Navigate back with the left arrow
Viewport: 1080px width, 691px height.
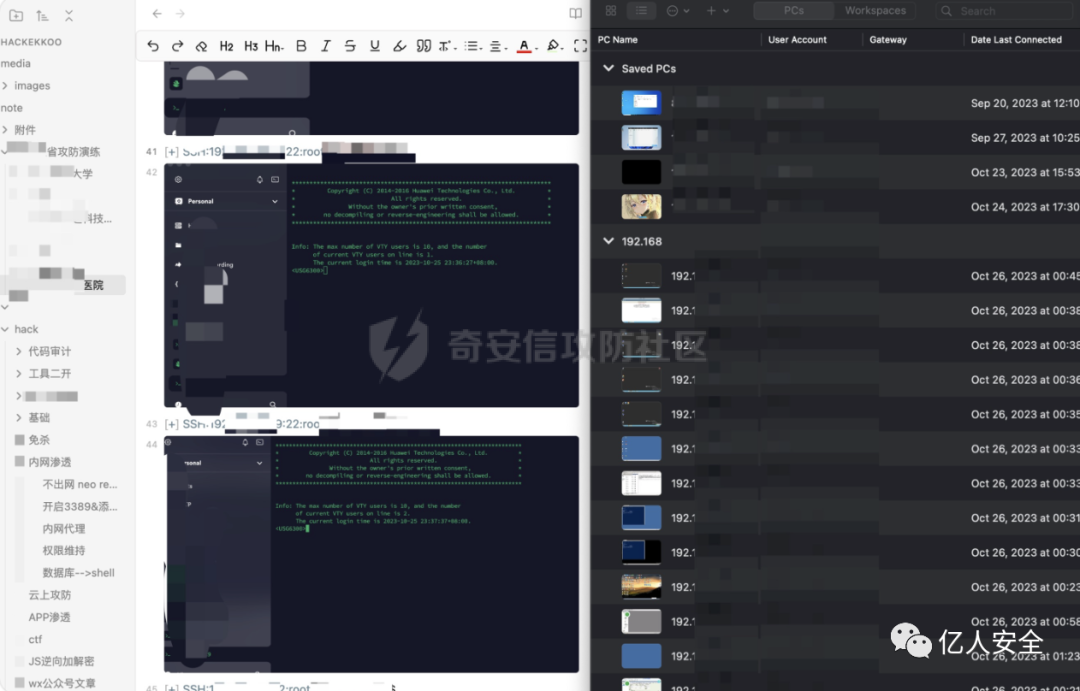[157, 14]
